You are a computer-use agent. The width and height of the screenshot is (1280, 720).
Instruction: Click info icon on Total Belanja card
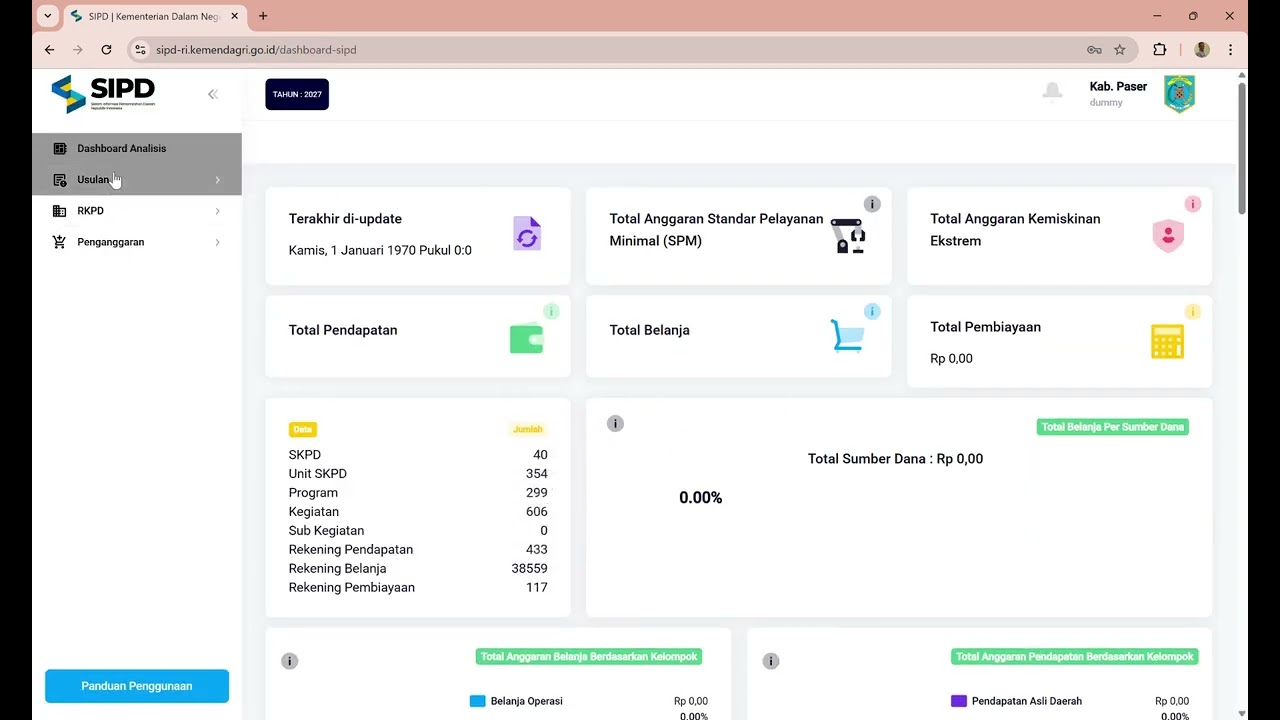pyautogui.click(x=872, y=312)
